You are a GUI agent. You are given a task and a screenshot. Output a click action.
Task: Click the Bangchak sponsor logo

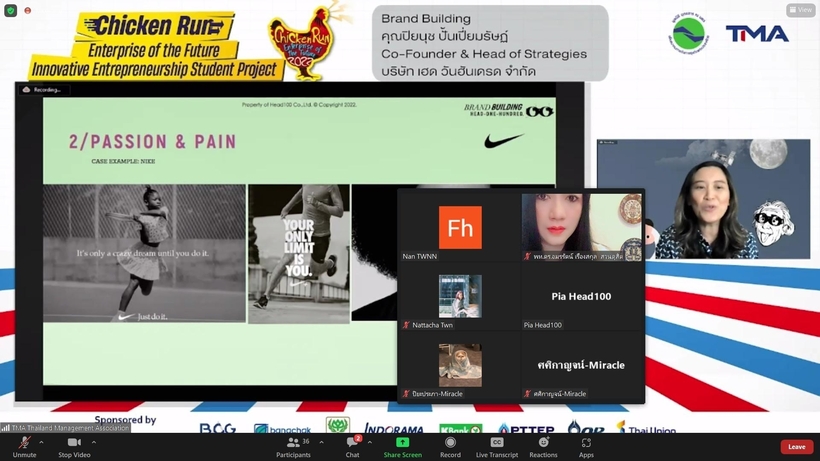pyautogui.click(x=282, y=429)
